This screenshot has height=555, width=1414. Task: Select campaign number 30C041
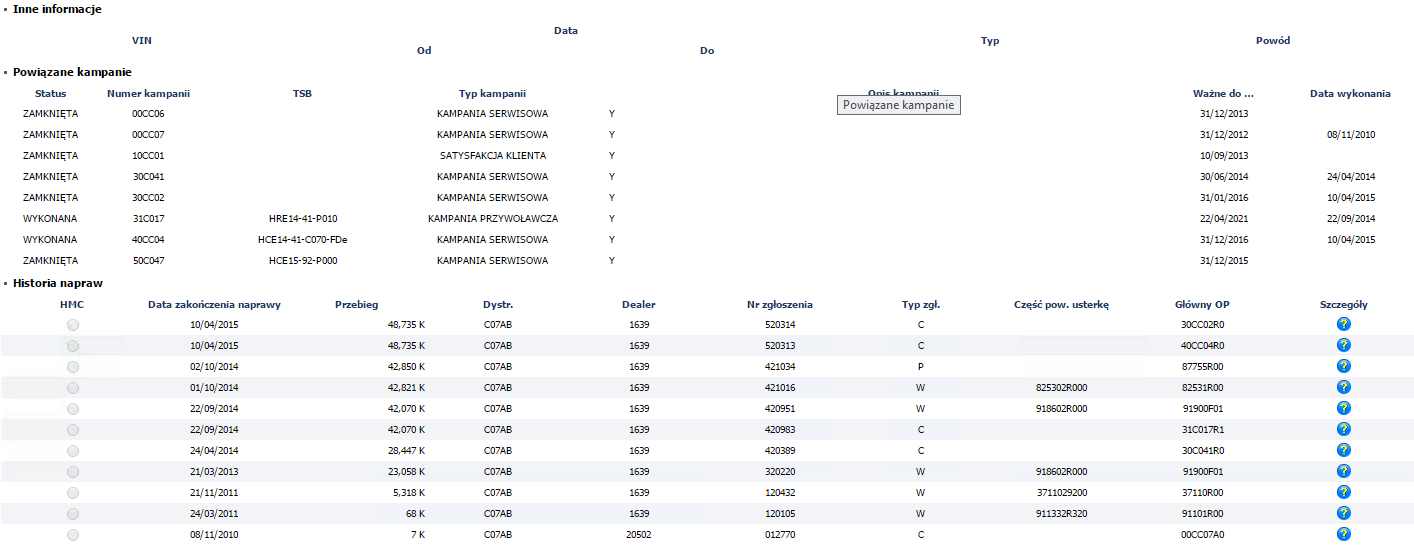[x=148, y=177]
